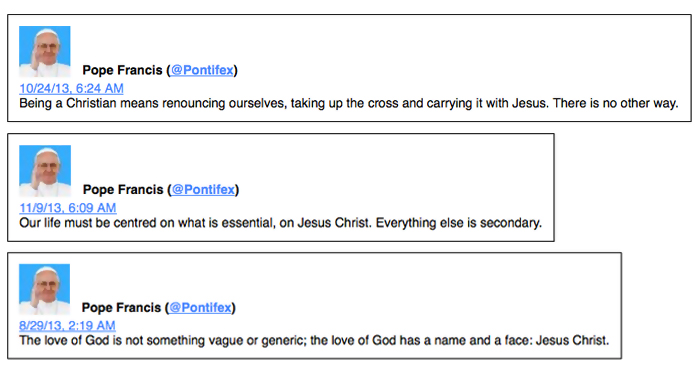The height and width of the screenshot is (368, 700).
Task: Click the Pope Francis name above the 8/29/13 timestamp
Action: pos(121,307)
